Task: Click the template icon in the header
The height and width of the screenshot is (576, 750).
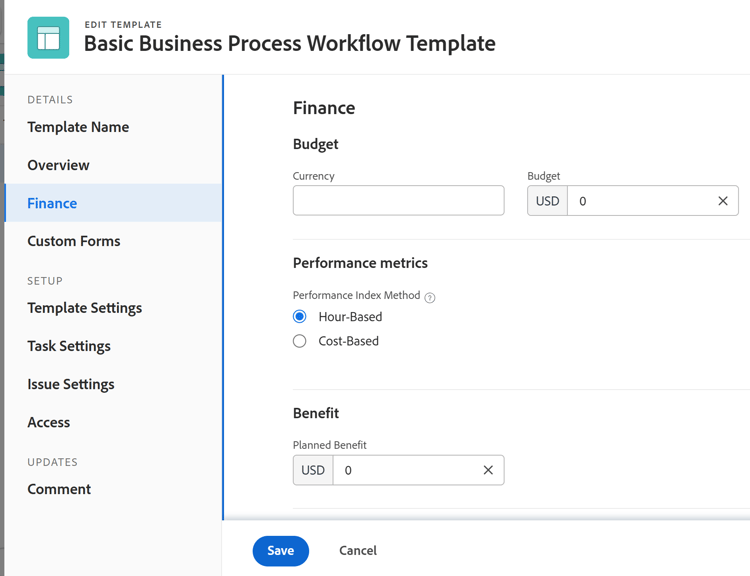Action: pos(48,38)
